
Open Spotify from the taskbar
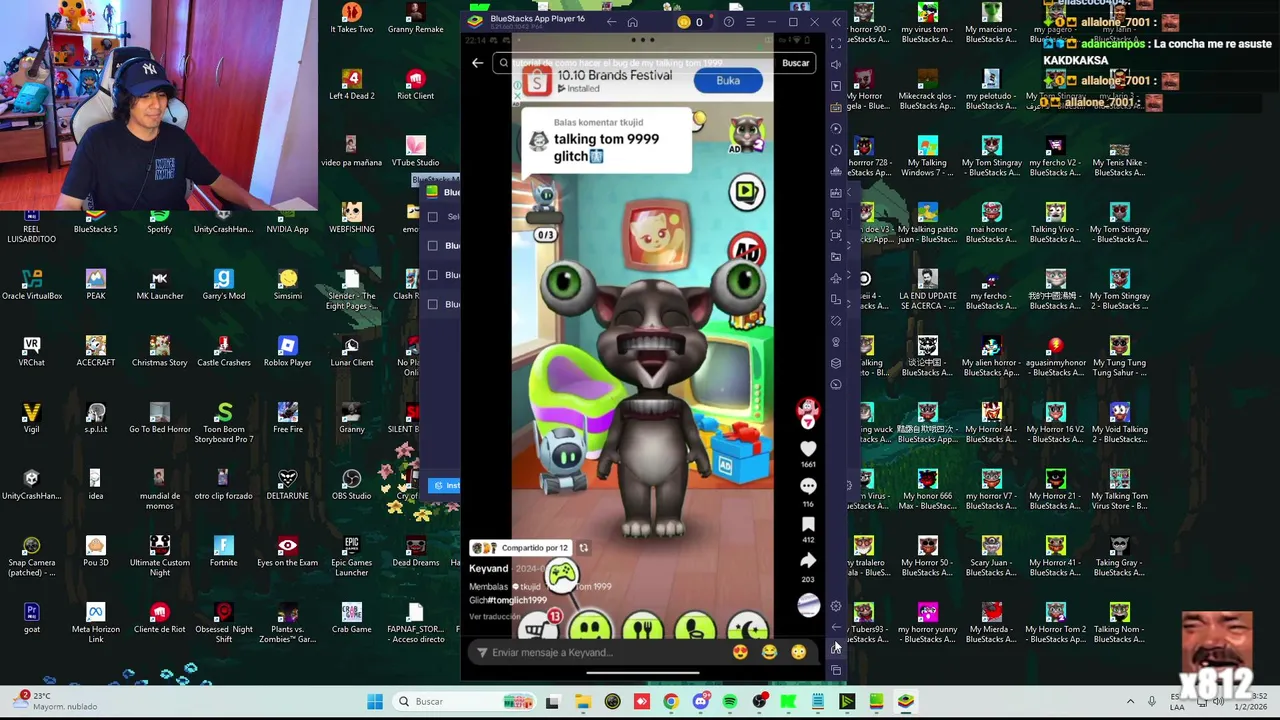pos(730,702)
